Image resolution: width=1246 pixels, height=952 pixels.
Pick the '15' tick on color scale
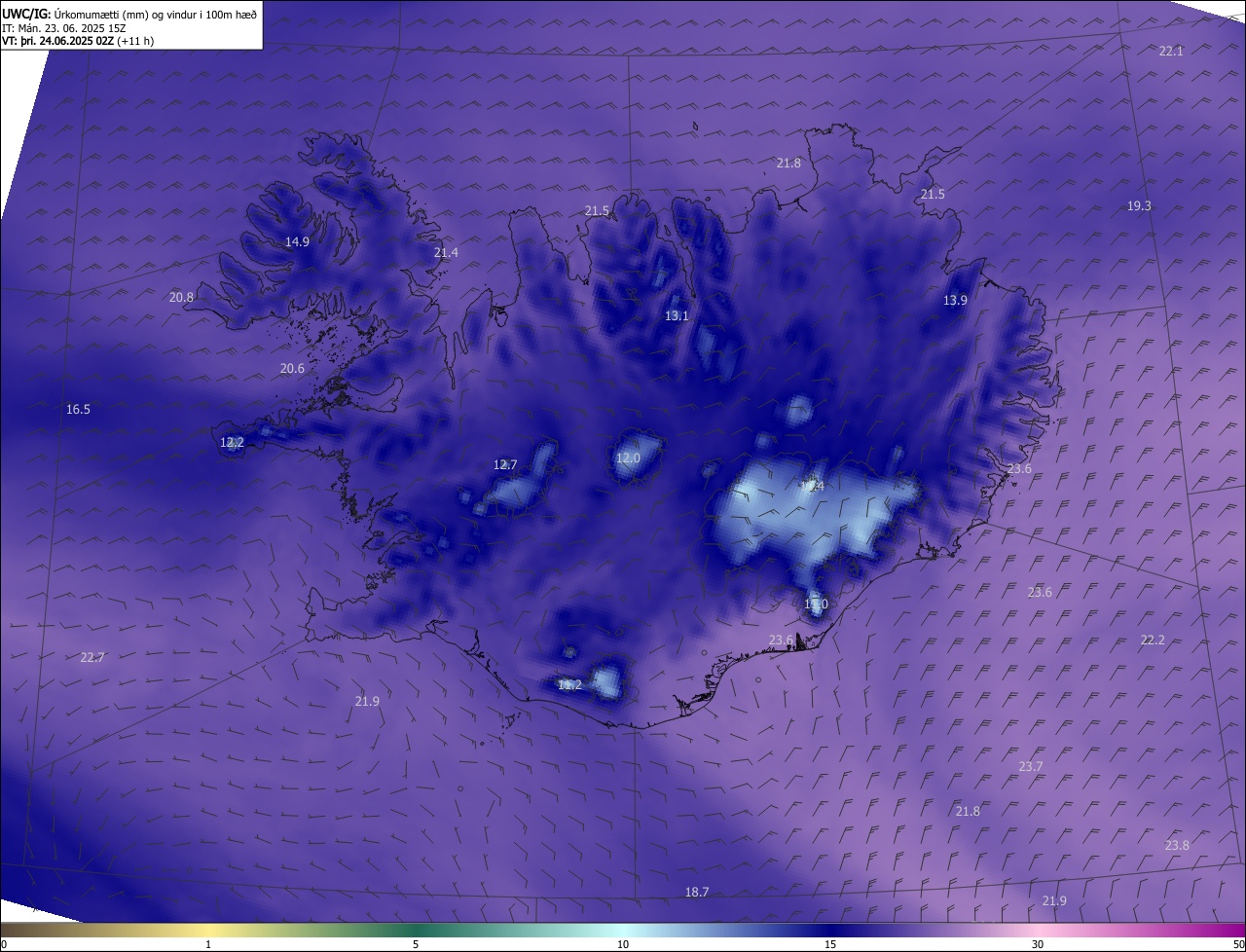coord(830,945)
